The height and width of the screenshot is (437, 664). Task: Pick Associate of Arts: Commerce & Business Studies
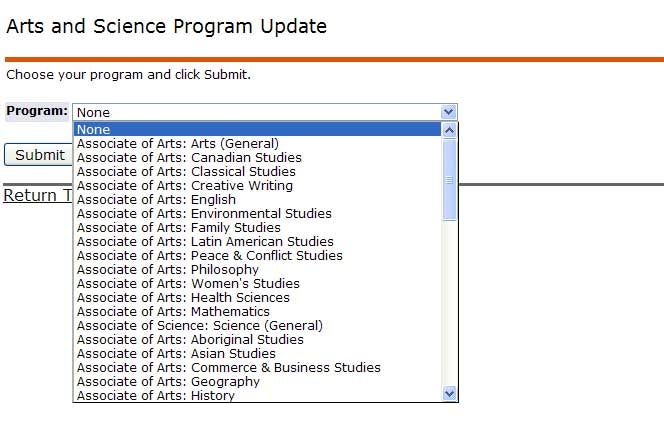[x=229, y=367]
